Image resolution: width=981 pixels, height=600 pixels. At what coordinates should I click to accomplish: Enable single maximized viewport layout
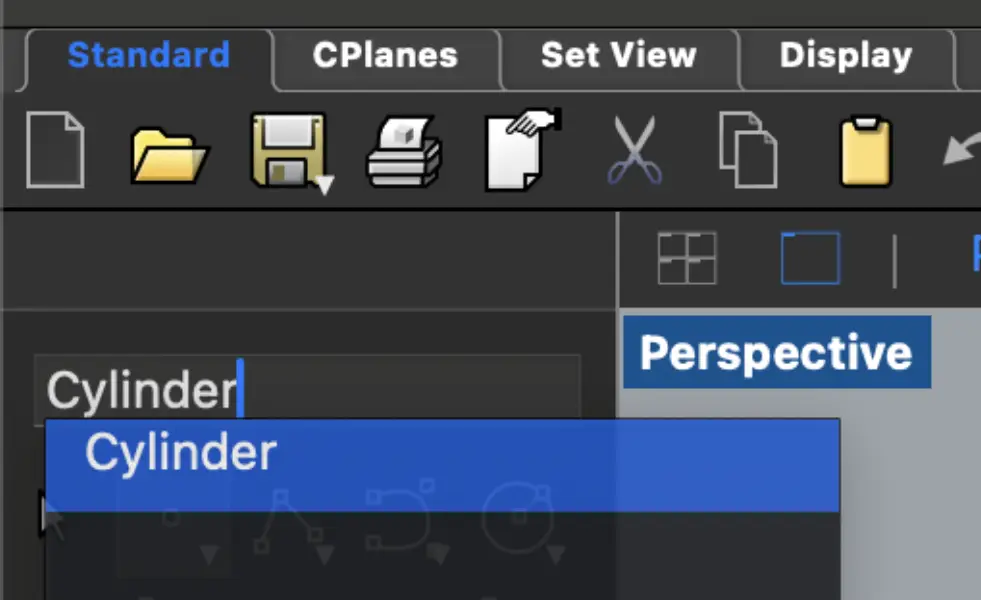(810, 257)
